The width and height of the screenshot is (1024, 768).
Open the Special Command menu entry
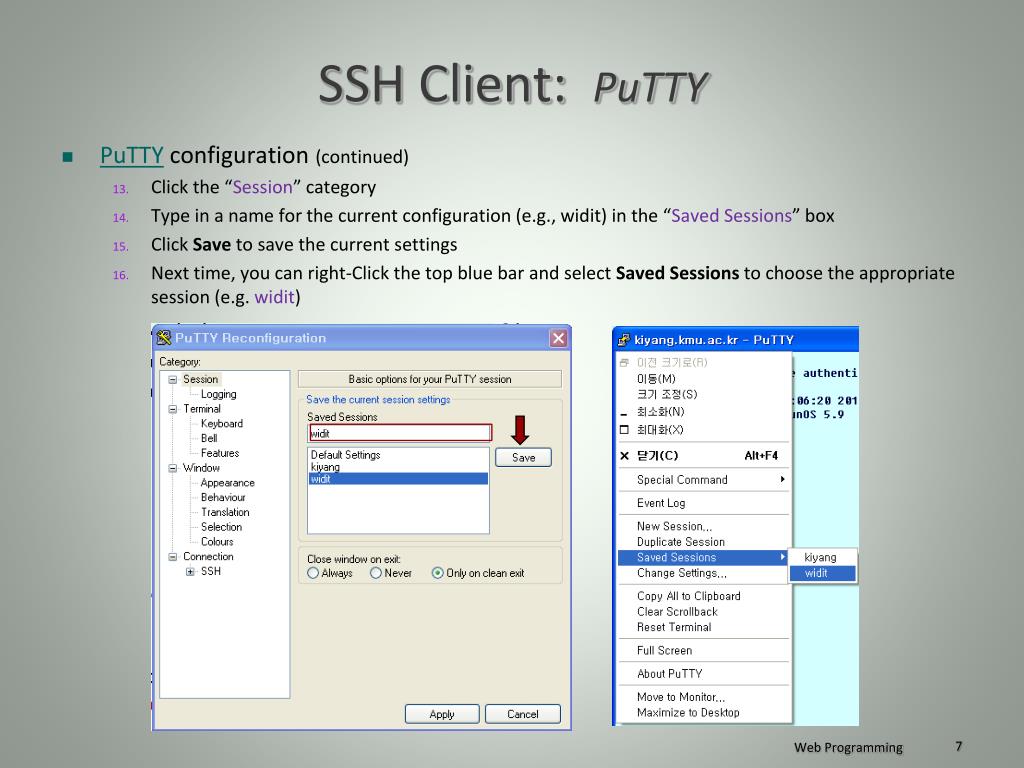click(703, 479)
